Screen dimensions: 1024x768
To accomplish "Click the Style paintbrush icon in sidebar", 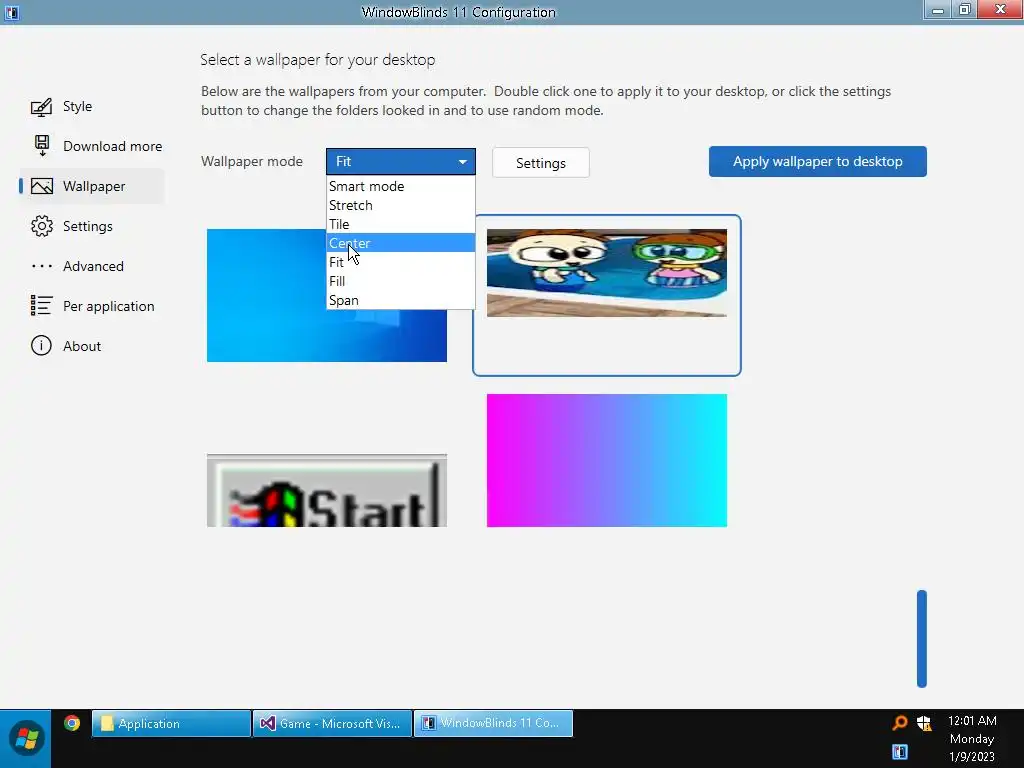I will 41,106.
